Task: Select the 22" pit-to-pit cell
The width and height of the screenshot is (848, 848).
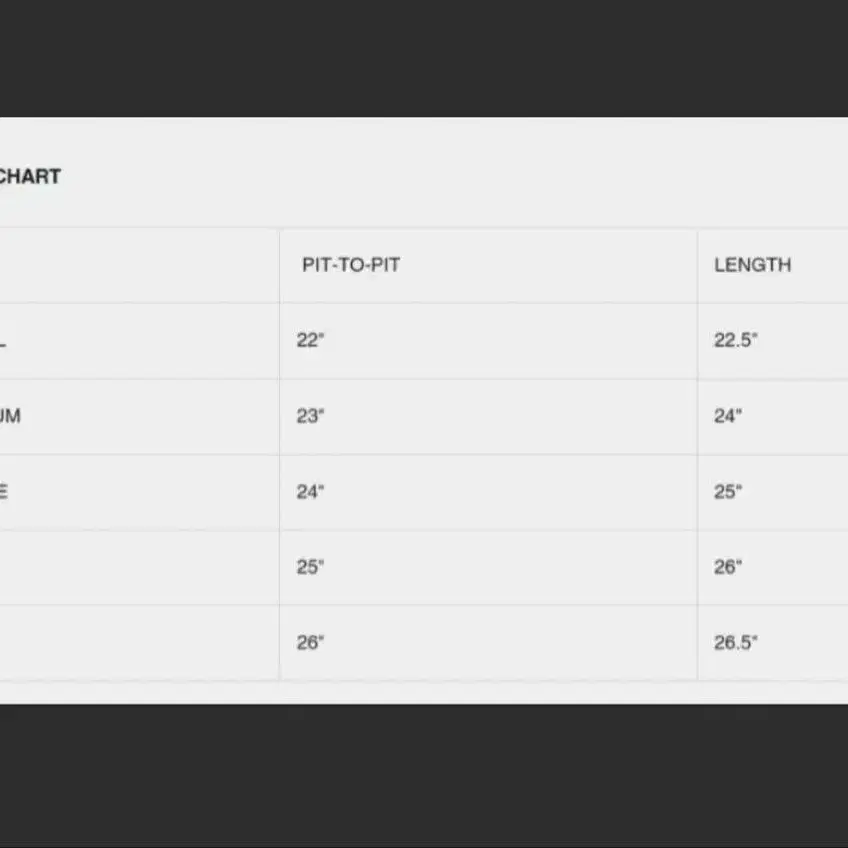Action: [310, 340]
